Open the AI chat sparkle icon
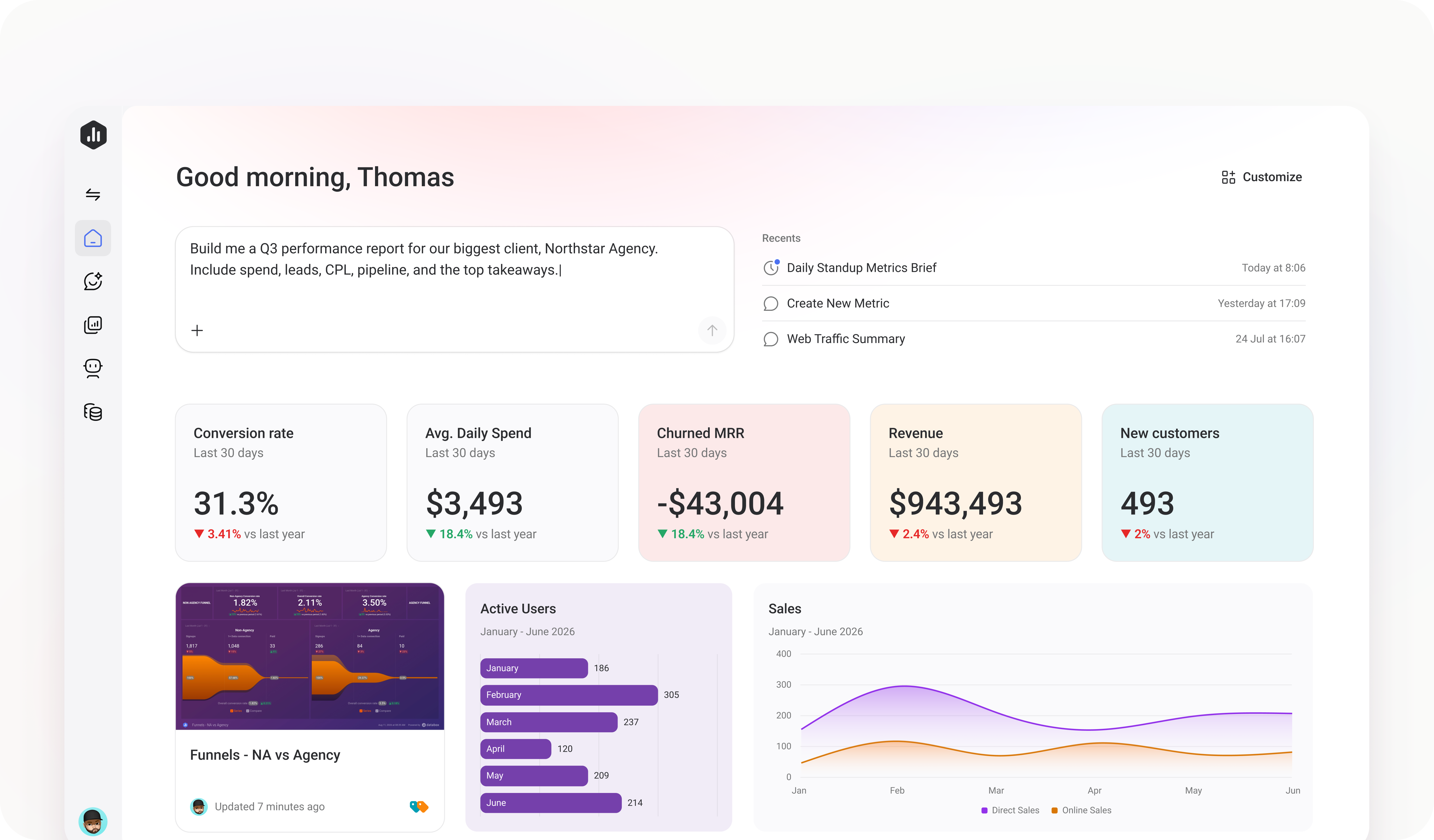 (93, 281)
